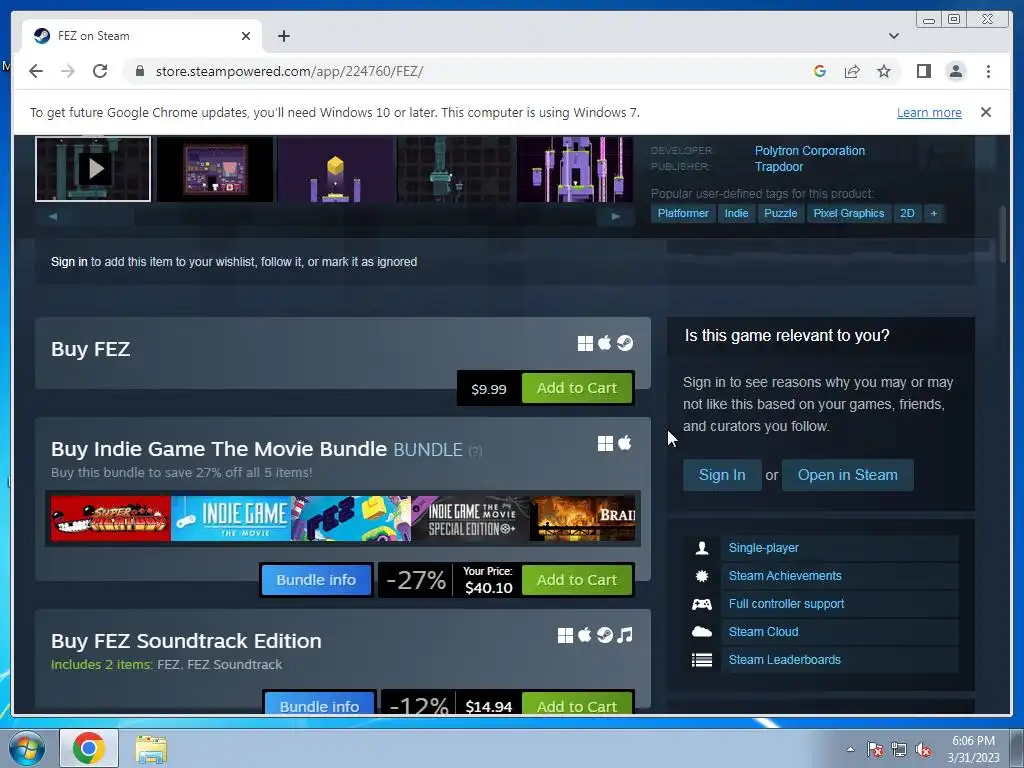1024x768 pixels.
Task: Select the fourth dark screenshot thumbnail
Action: [x=455, y=168]
